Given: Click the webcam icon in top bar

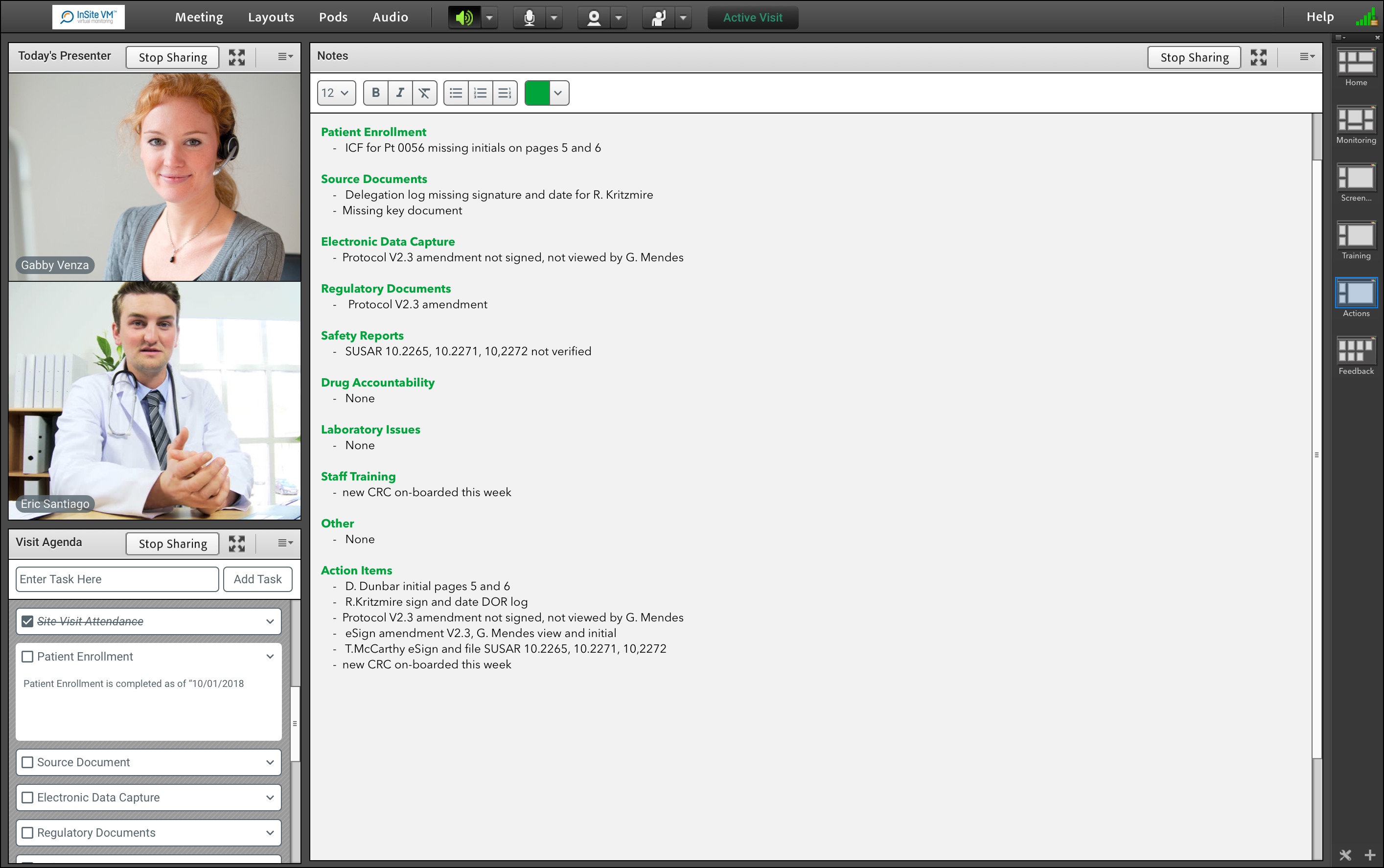Looking at the screenshot, I should (x=594, y=18).
